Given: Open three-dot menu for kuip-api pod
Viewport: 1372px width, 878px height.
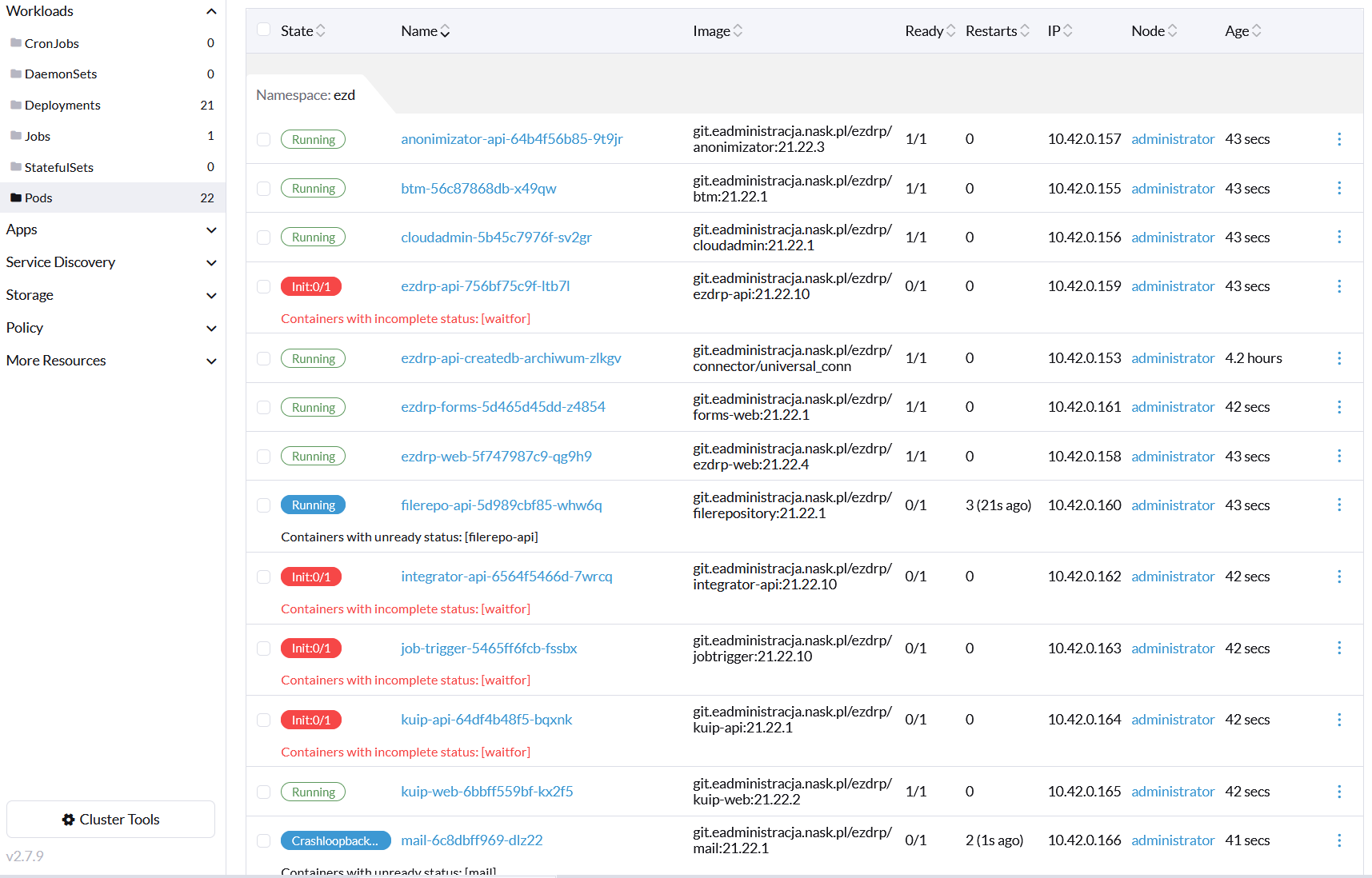Looking at the screenshot, I should [x=1339, y=720].
